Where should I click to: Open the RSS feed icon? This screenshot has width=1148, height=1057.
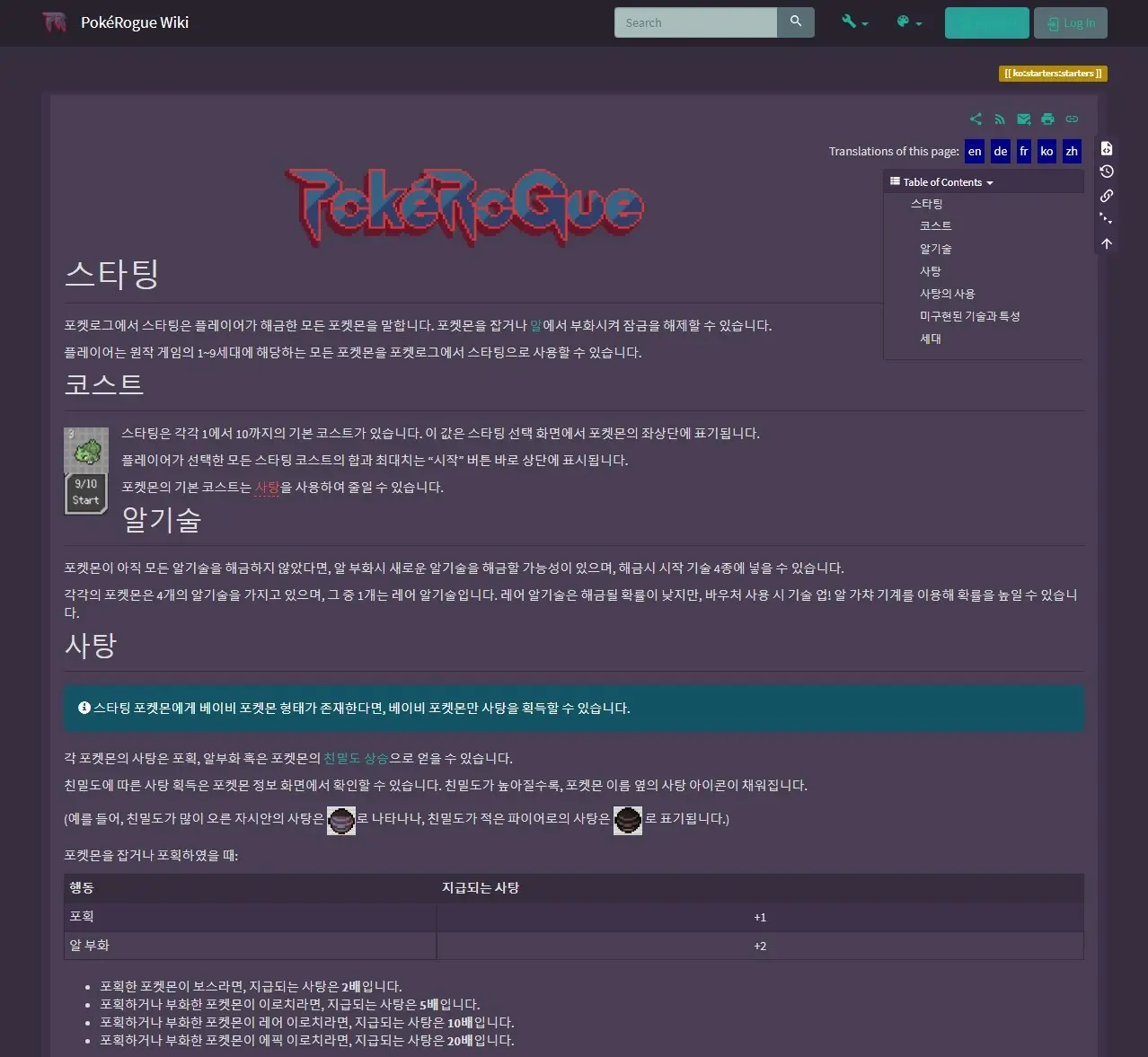point(1000,118)
